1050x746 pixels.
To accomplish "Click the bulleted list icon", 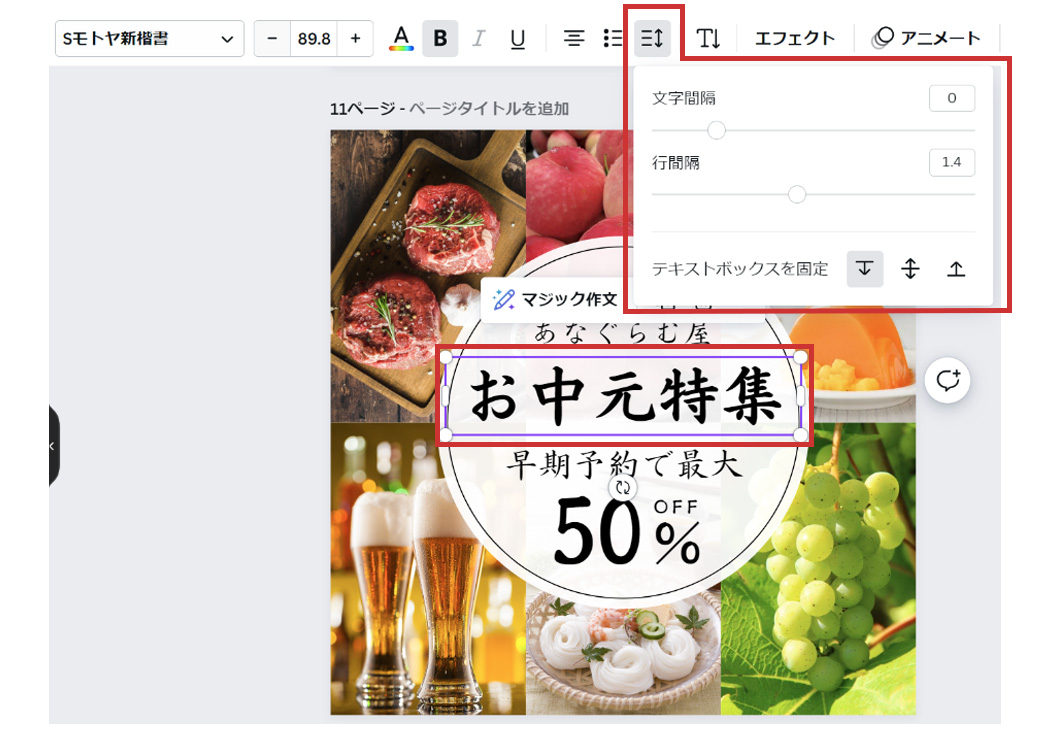I will tap(613, 39).
